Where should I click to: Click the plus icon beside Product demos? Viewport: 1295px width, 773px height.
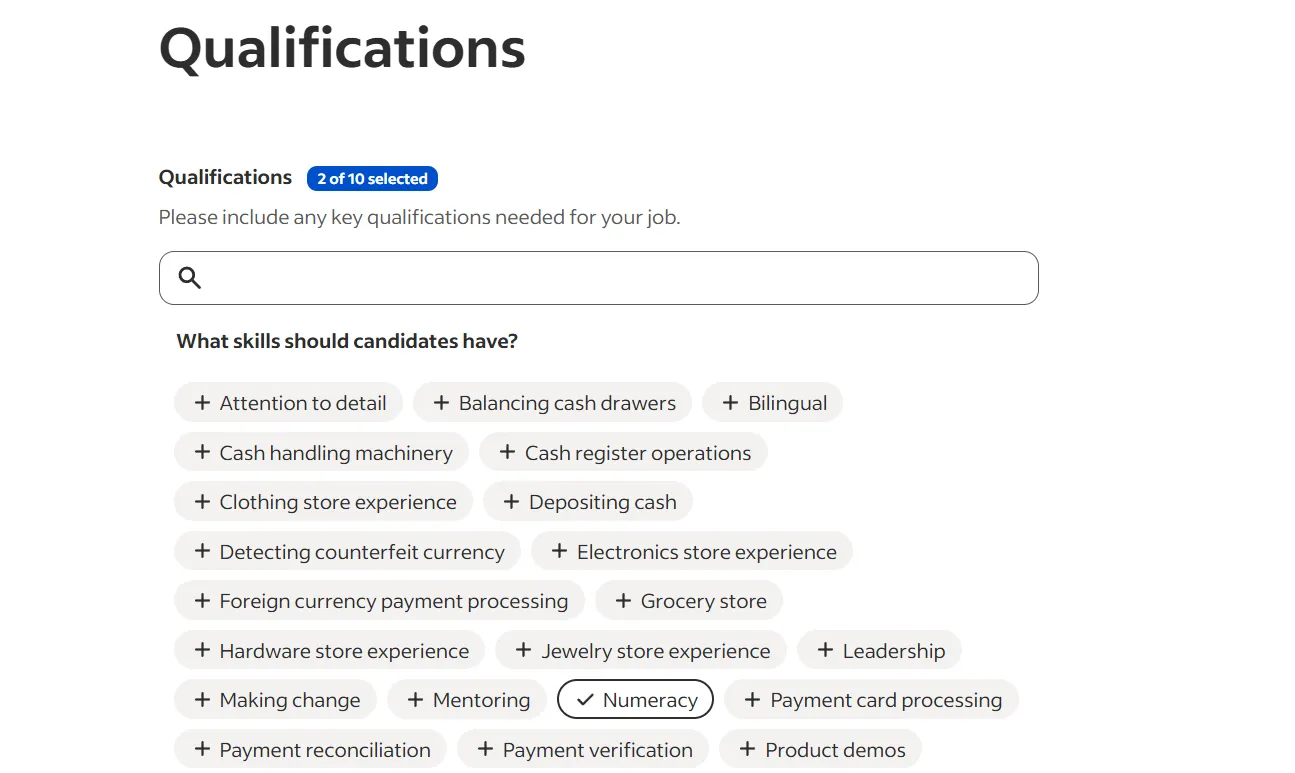click(x=747, y=748)
